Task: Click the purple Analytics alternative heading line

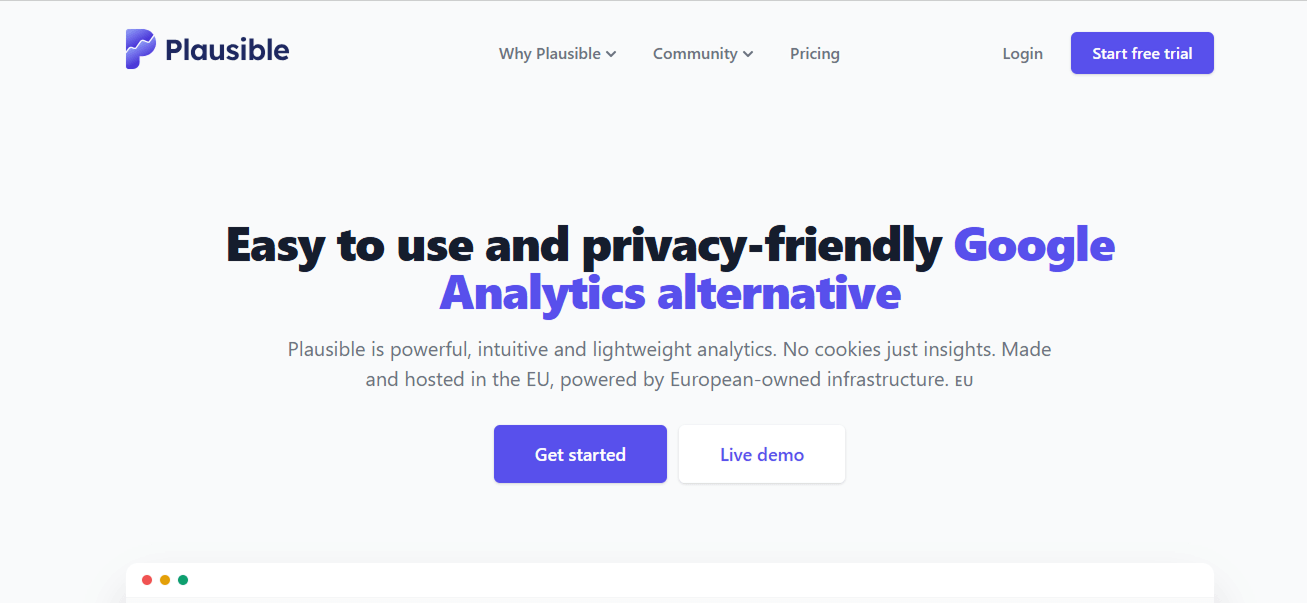Action: click(x=670, y=294)
